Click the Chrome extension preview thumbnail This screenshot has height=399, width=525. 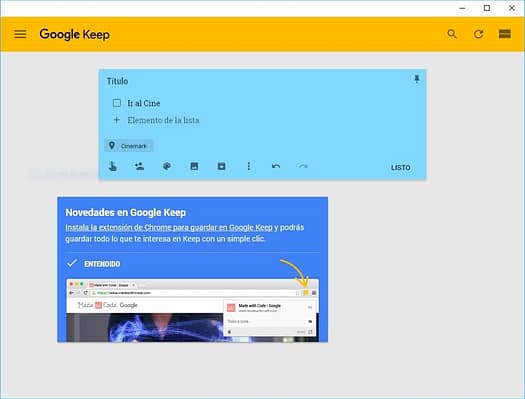coord(193,310)
